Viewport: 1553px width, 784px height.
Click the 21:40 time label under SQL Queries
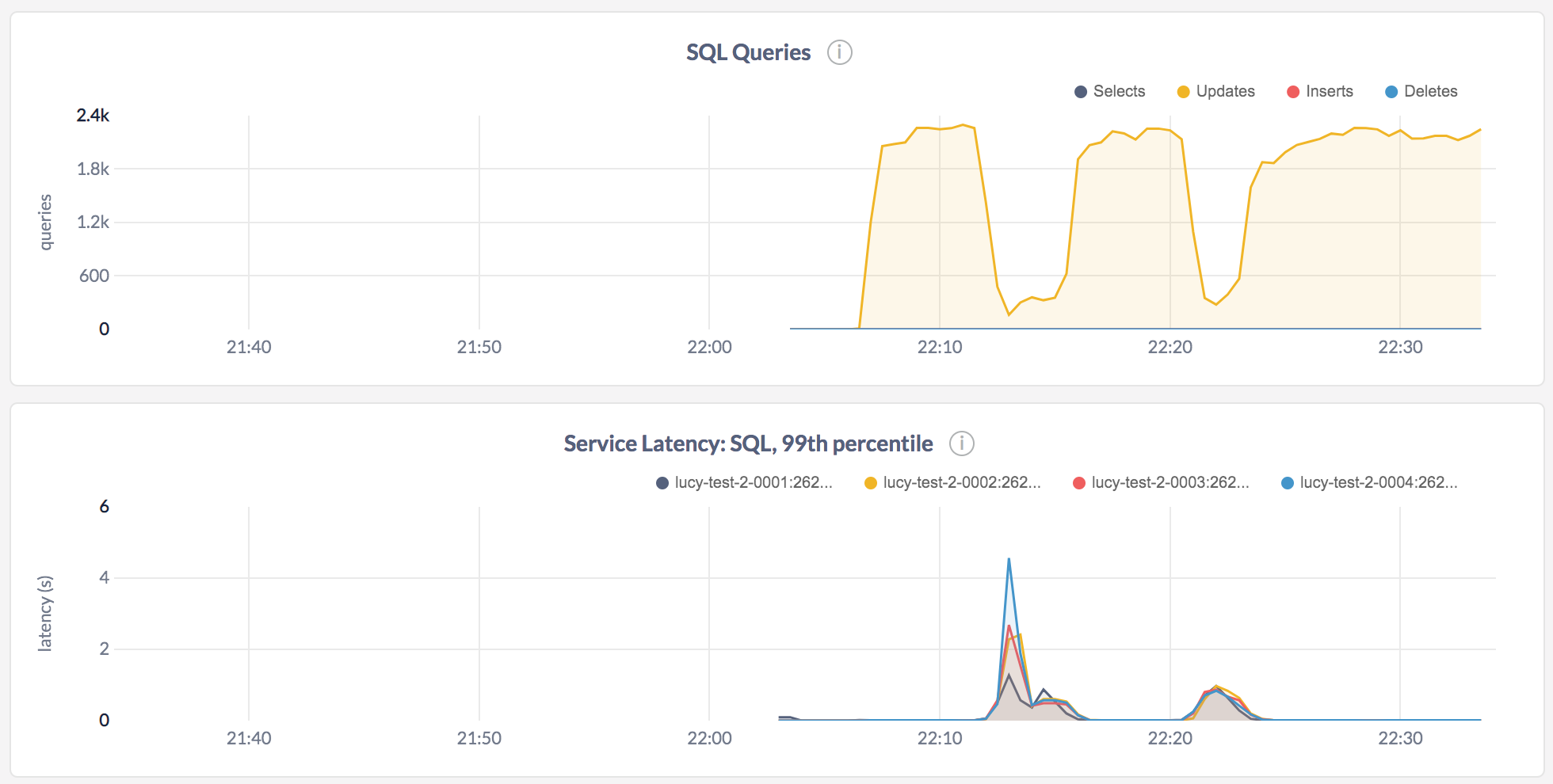click(x=249, y=347)
